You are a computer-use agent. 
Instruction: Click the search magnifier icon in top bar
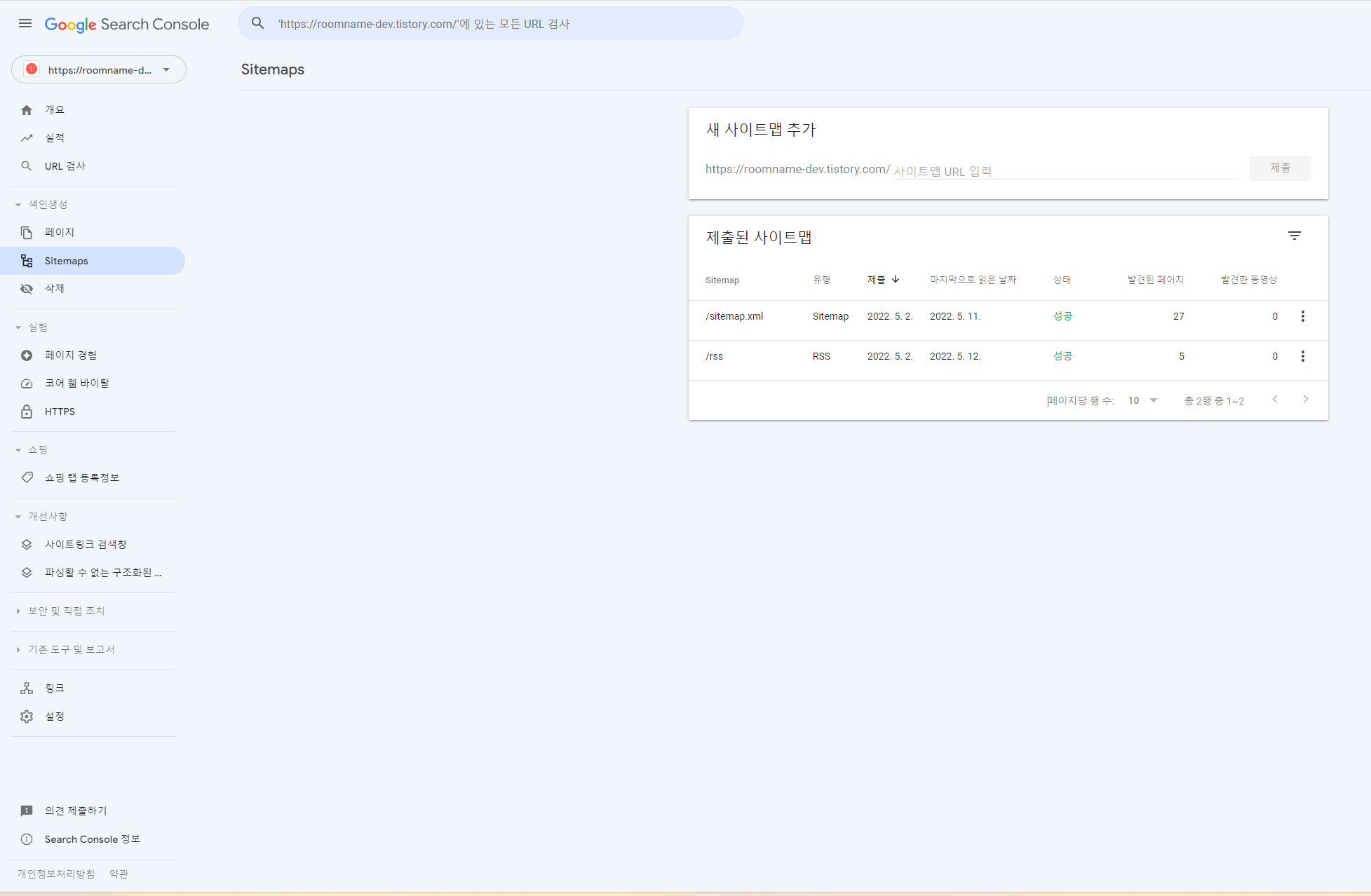[258, 24]
